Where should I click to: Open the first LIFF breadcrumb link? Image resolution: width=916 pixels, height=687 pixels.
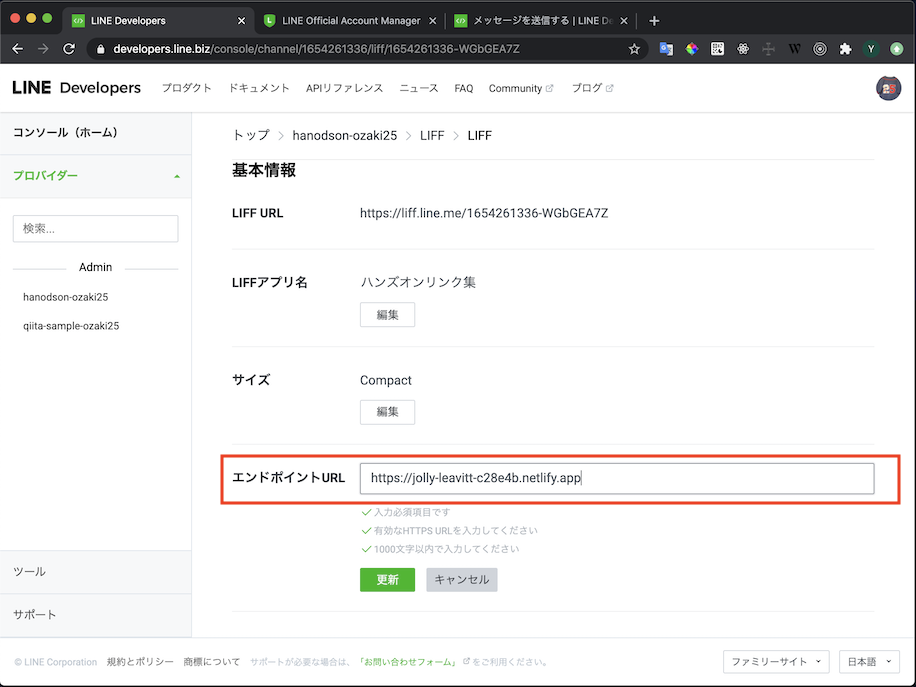[432, 136]
